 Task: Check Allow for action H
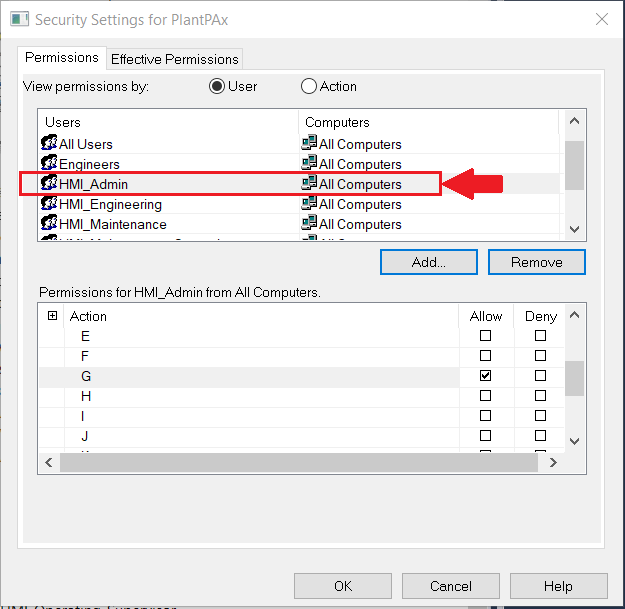[x=485, y=395]
